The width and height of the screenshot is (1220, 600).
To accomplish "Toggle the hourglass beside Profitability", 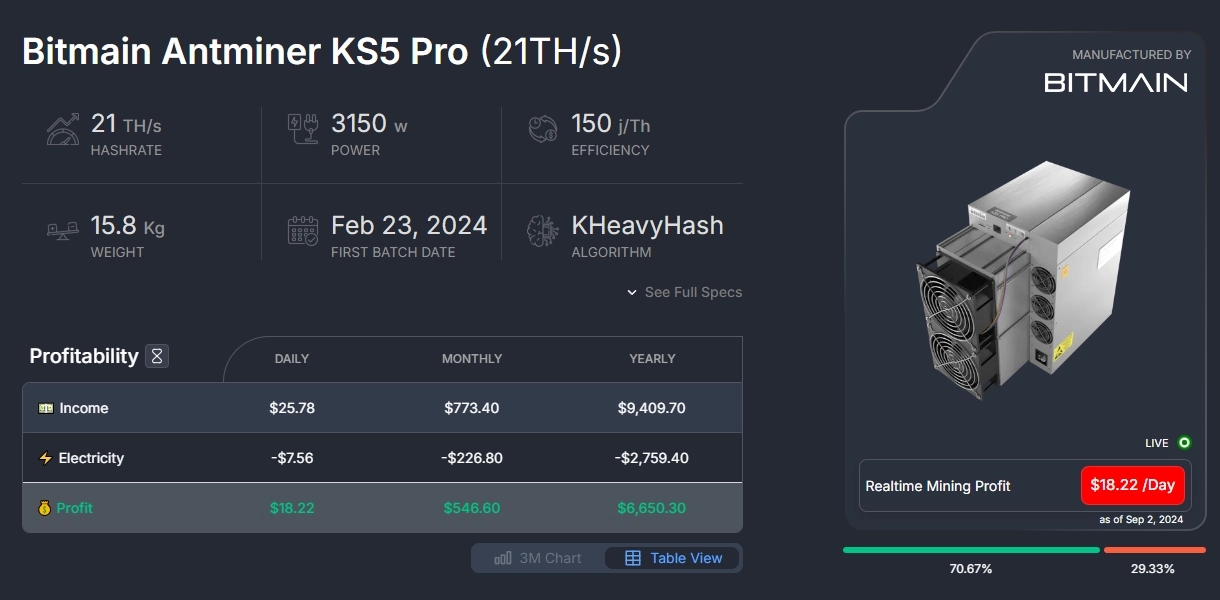I will tap(156, 355).
